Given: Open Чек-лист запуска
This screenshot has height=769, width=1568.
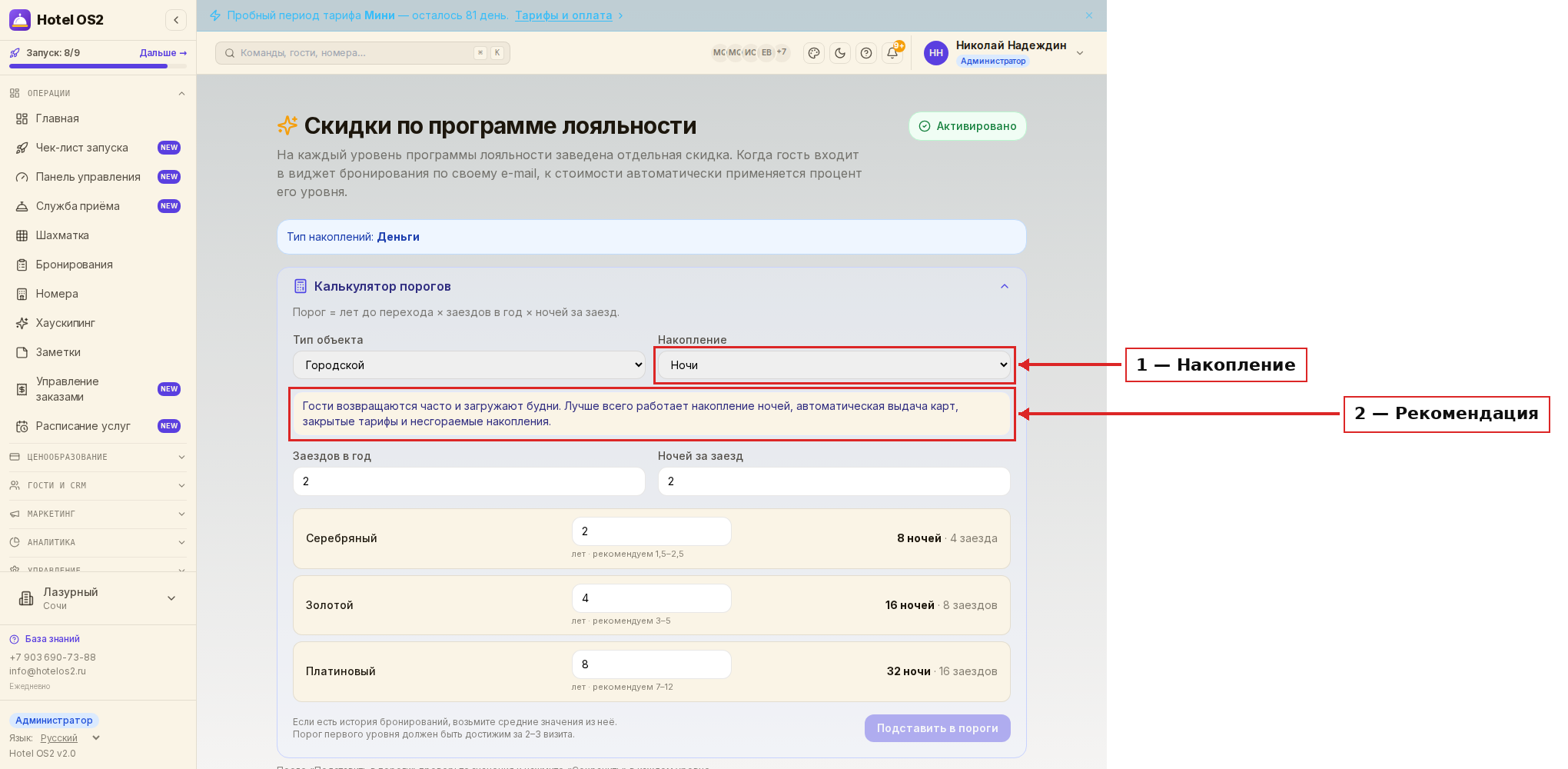Looking at the screenshot, I should (x=98, y=148).
